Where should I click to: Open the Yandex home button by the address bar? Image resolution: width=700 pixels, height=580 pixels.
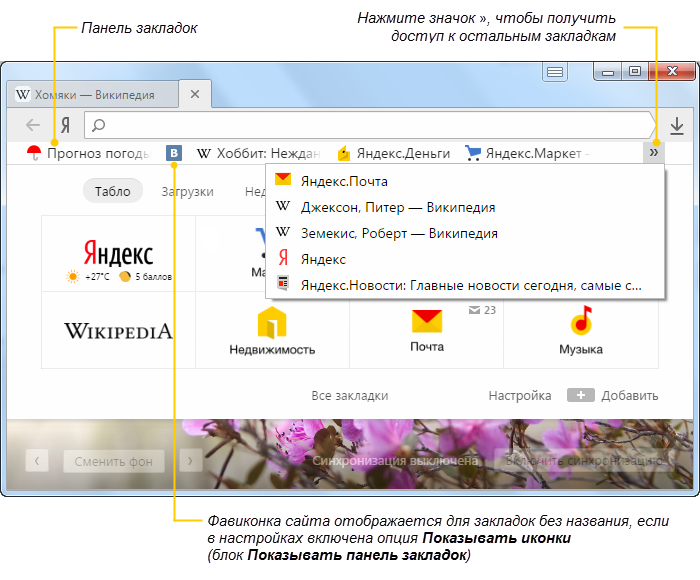click(x=65, y=125)
